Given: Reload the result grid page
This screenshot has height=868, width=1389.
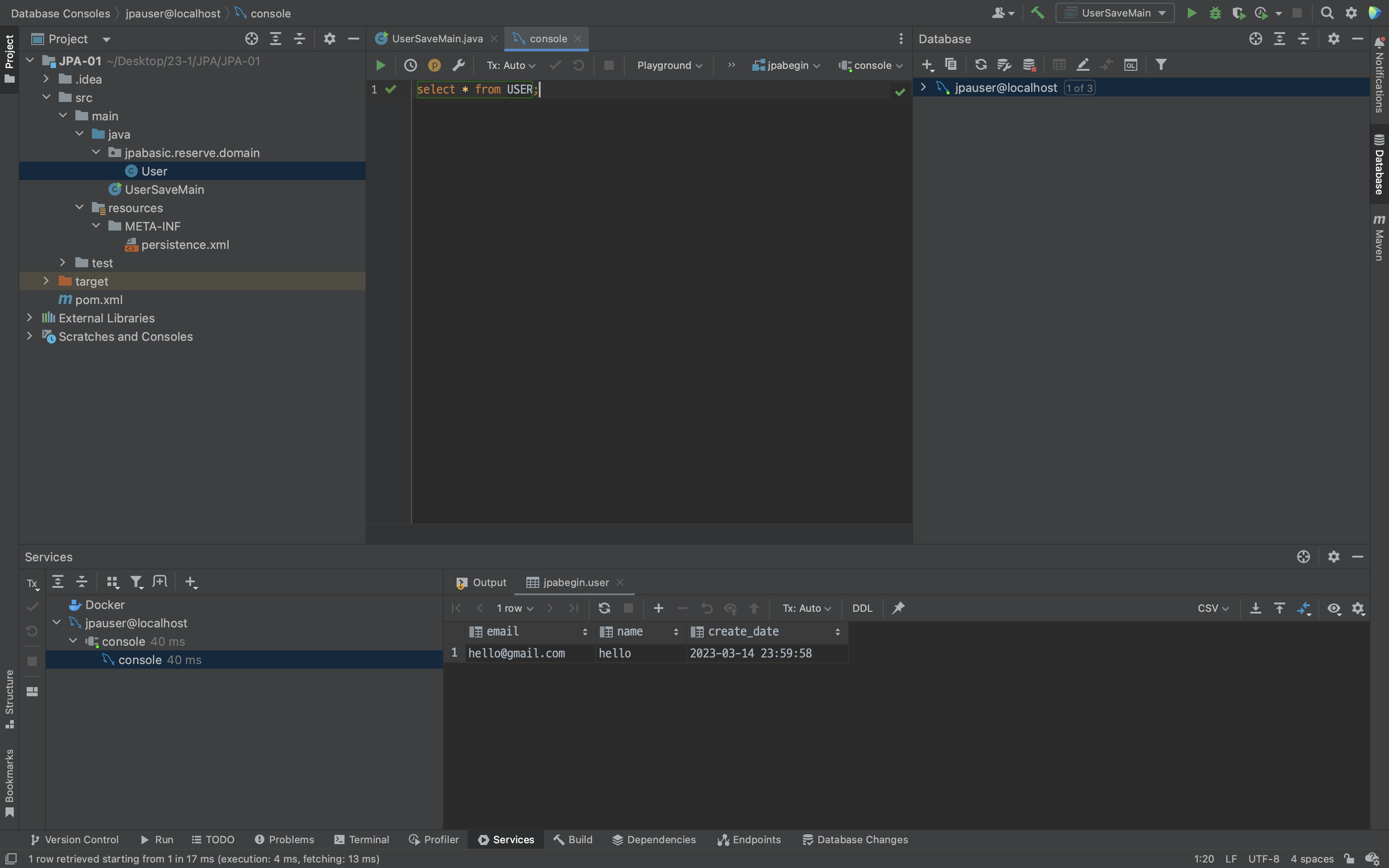Looking at the screenshot, I should pos(604,608).
